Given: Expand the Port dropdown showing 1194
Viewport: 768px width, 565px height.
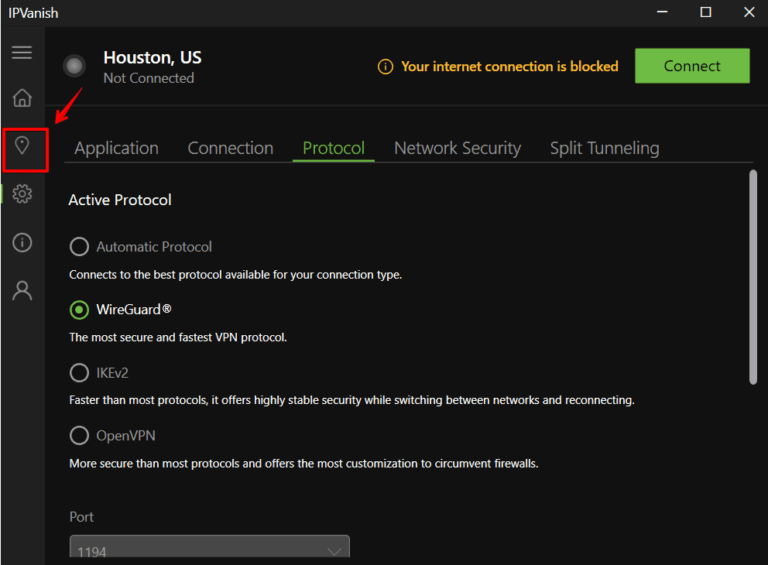Looking at the screenshot, I should pyautogui.click(x=209, y=550).
